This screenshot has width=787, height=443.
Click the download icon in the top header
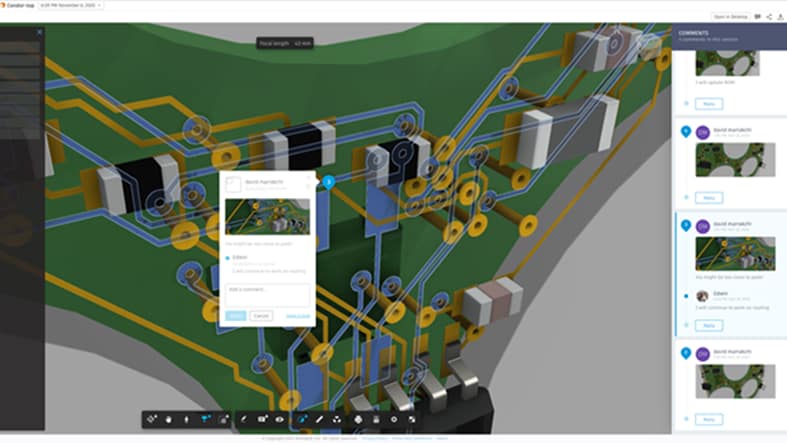pos(780,17)
